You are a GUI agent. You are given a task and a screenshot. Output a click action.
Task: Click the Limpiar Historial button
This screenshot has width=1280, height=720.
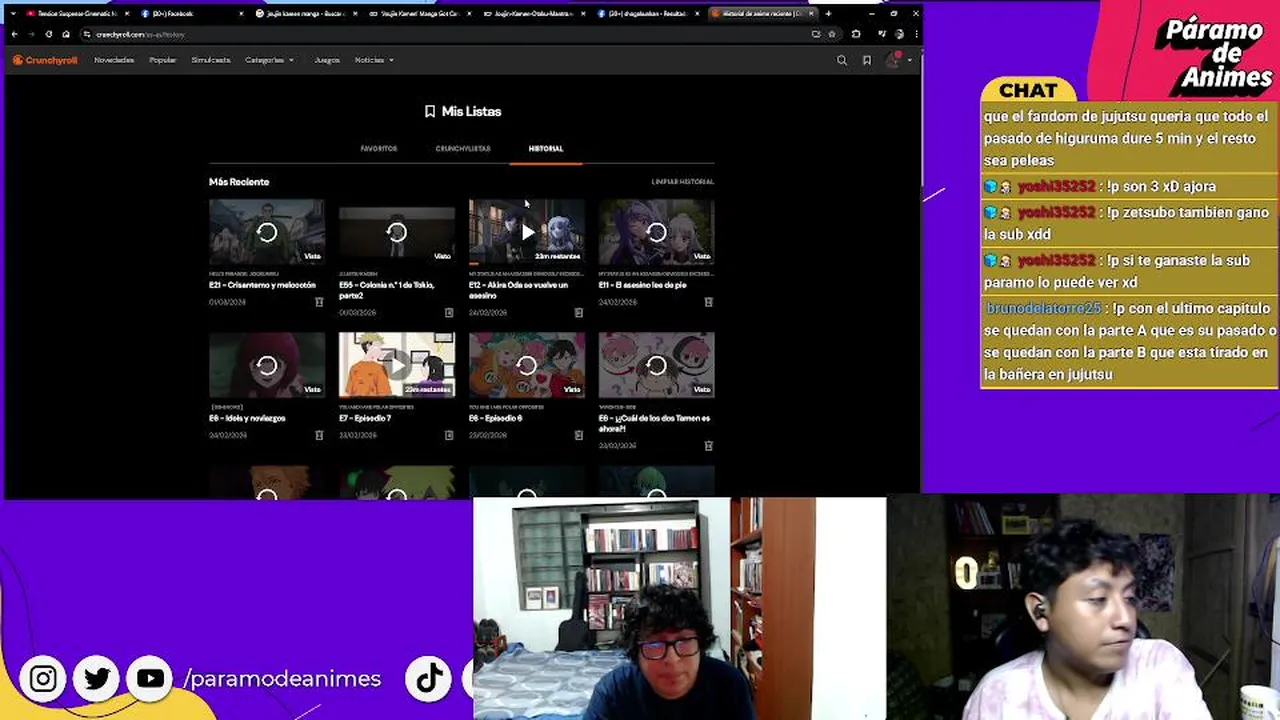[x=683, y=182]
